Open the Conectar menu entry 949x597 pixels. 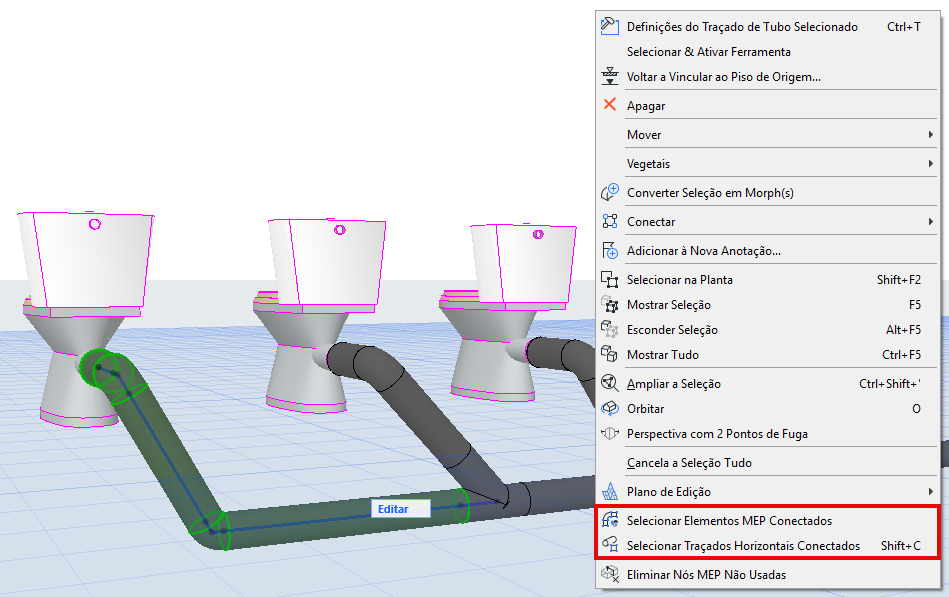pos(767,222)
